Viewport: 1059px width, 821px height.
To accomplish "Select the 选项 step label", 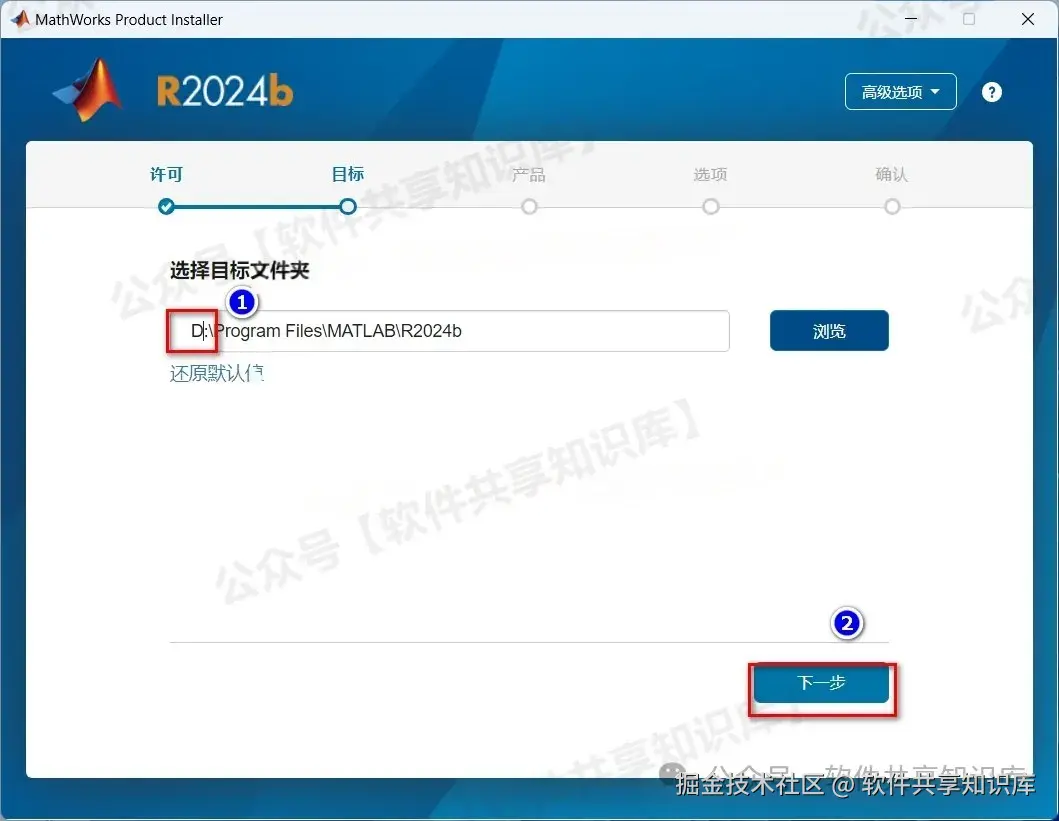I will click(711, 175).
